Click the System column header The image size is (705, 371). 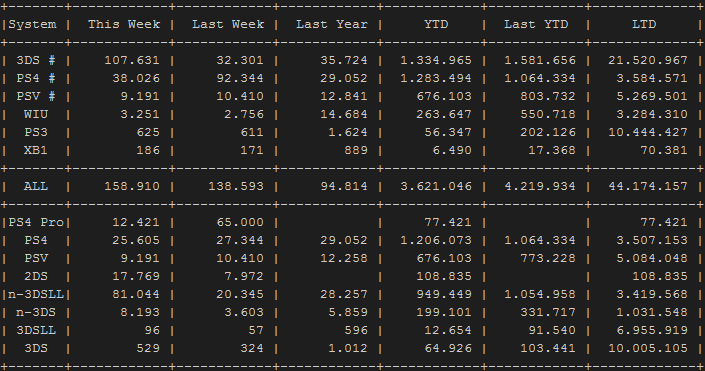(x=32, y=24)
